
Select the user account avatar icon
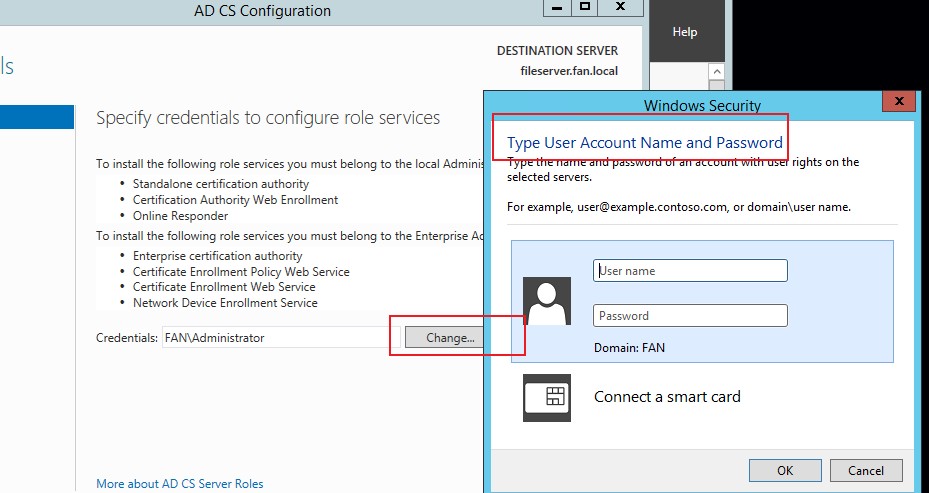point(546,300)
